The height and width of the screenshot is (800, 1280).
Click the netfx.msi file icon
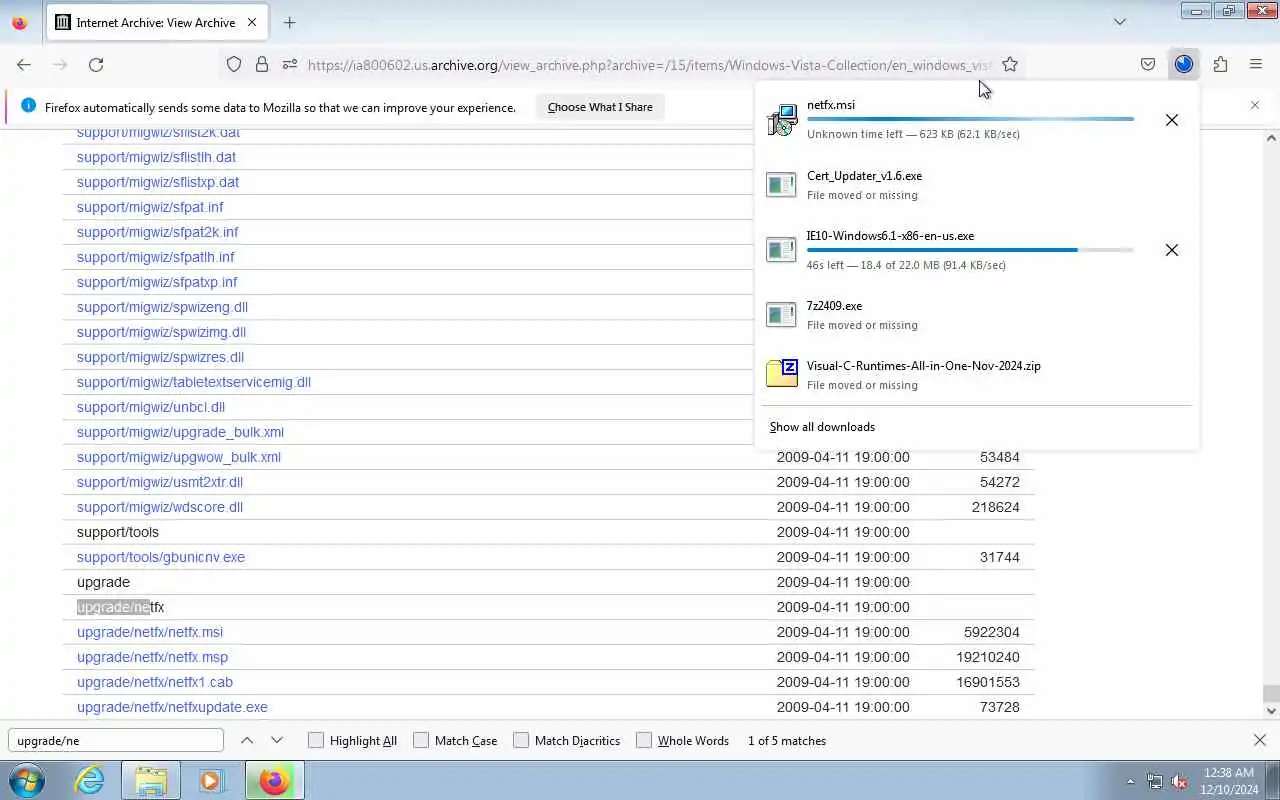point(782,120)
